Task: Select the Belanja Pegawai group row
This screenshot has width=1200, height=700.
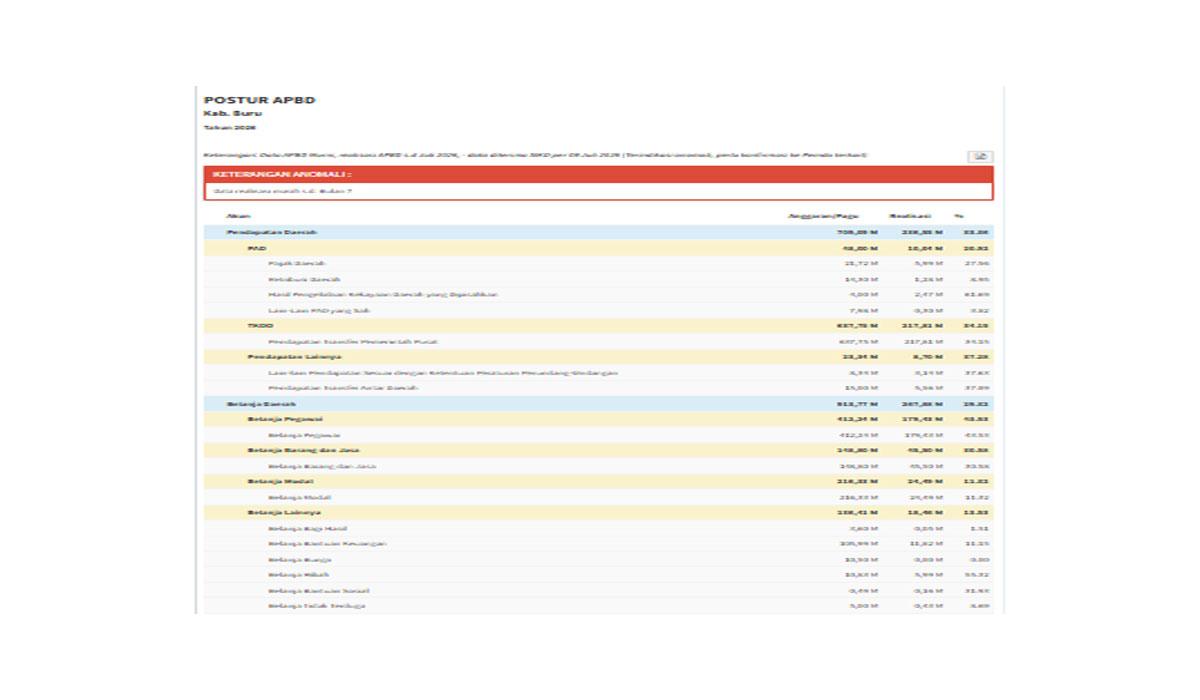Action: [x=599, y=419]
